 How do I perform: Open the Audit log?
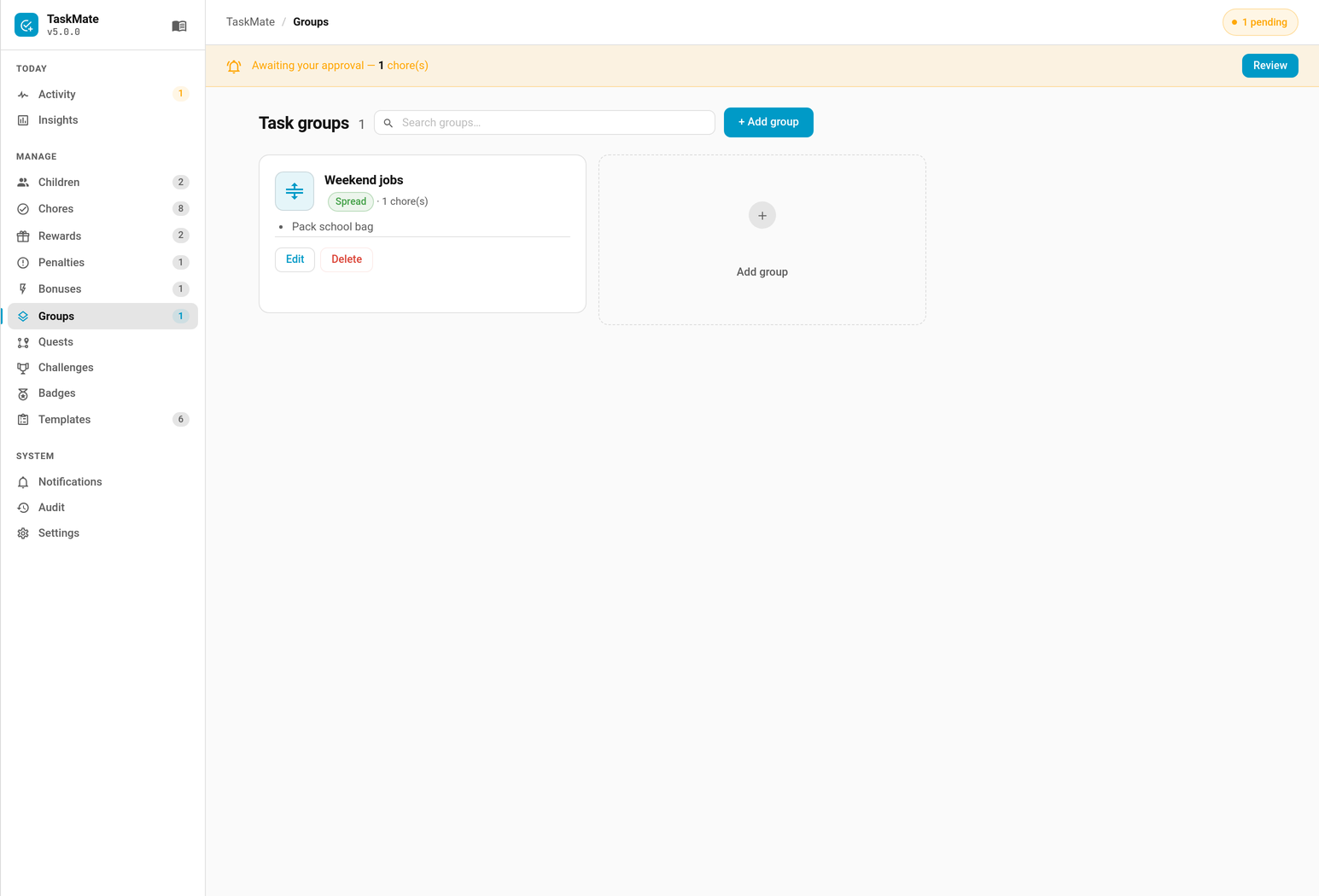102,508
